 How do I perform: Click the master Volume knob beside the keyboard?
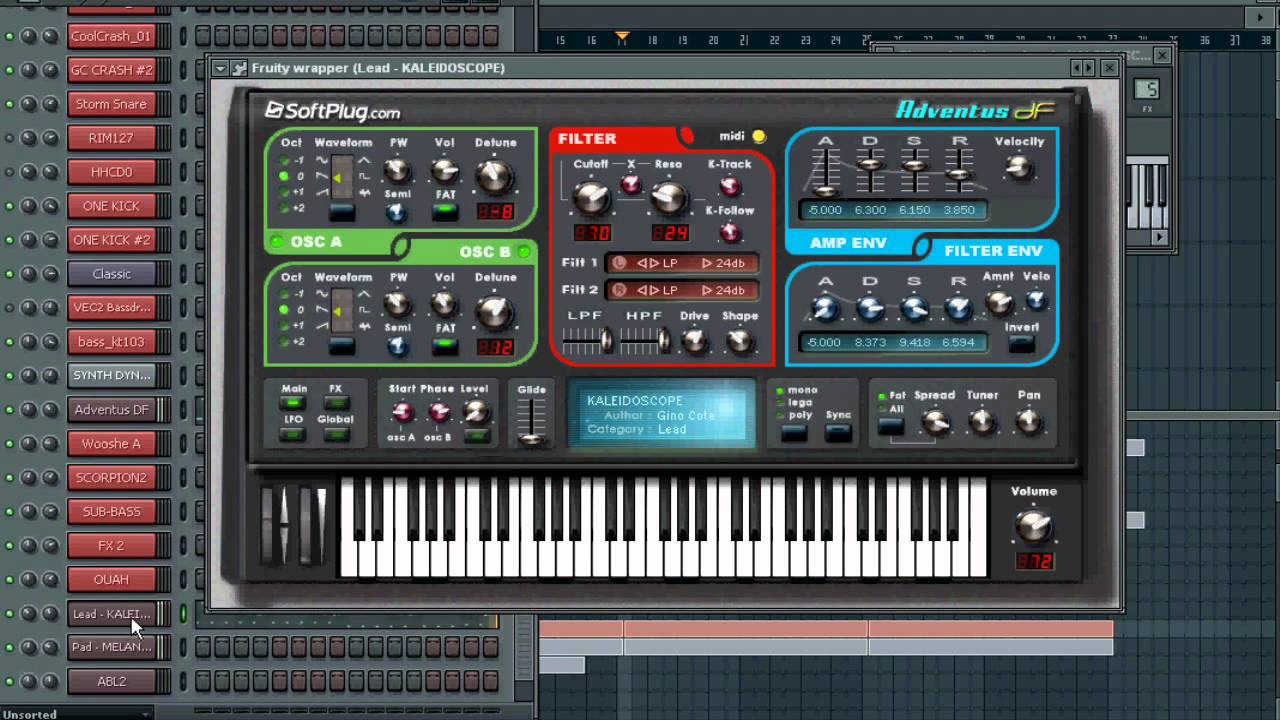(1034, 525)
